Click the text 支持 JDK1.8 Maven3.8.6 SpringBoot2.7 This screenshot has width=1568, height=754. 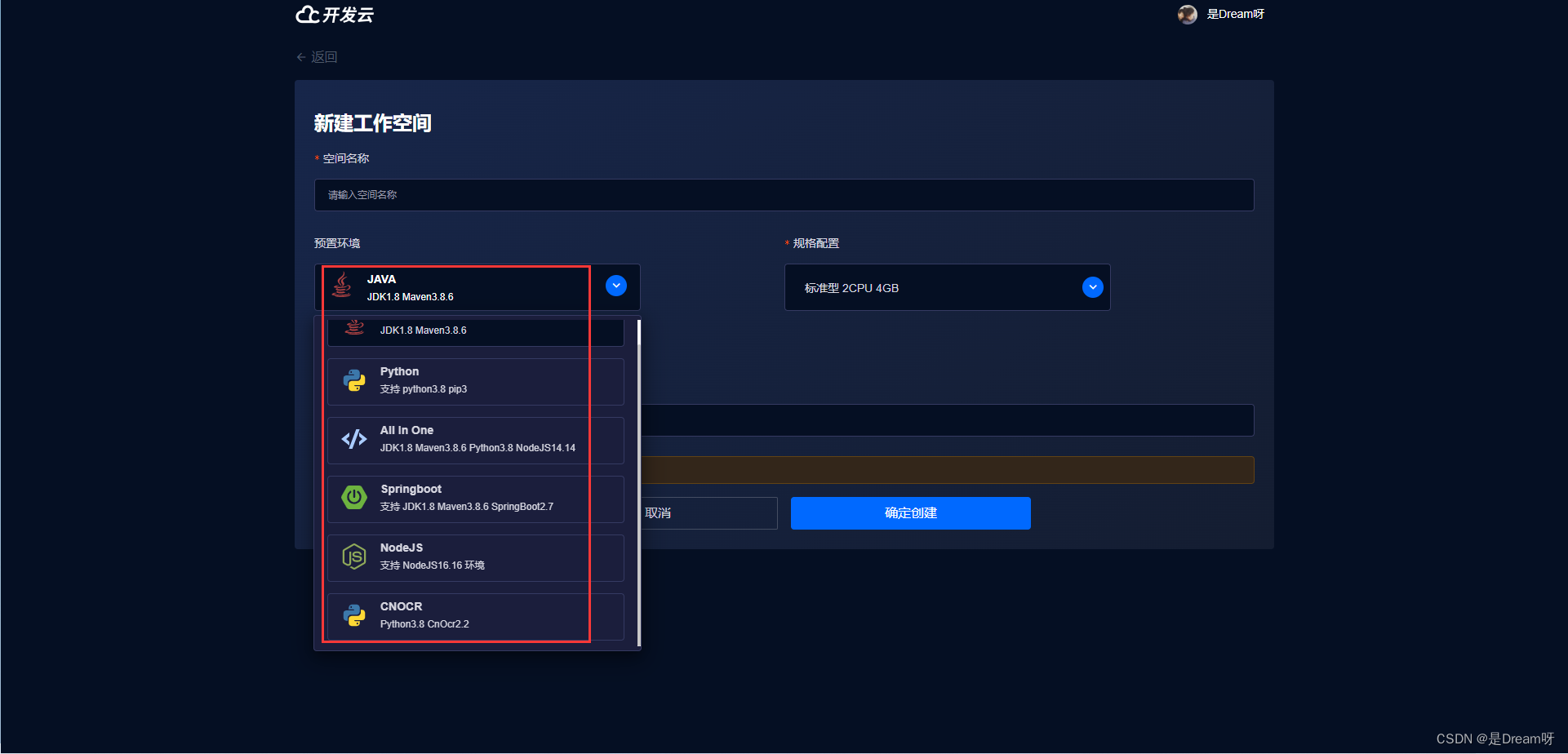click(x=467, y=507)
